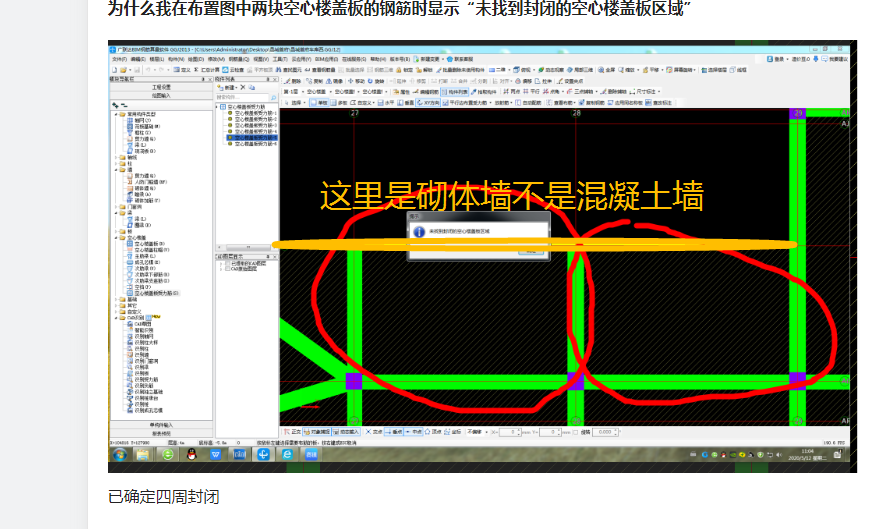Click the 查看钢筋量 view rebar quantity tool
890x529 pixels.
pyautogui.click(x=320, y=69)
